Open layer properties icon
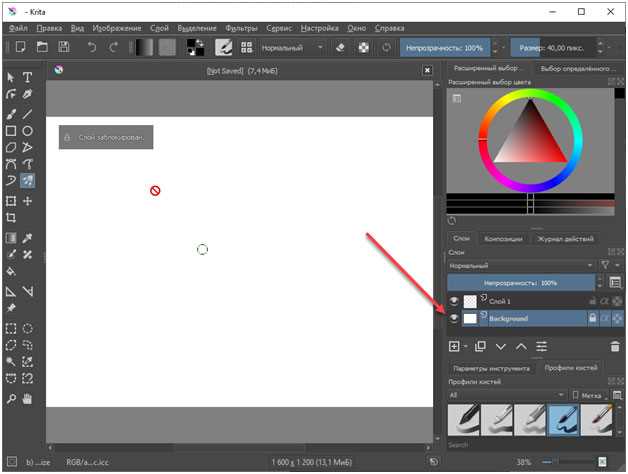The height and width of the screenshot is (474, 628). click(541, 346)
